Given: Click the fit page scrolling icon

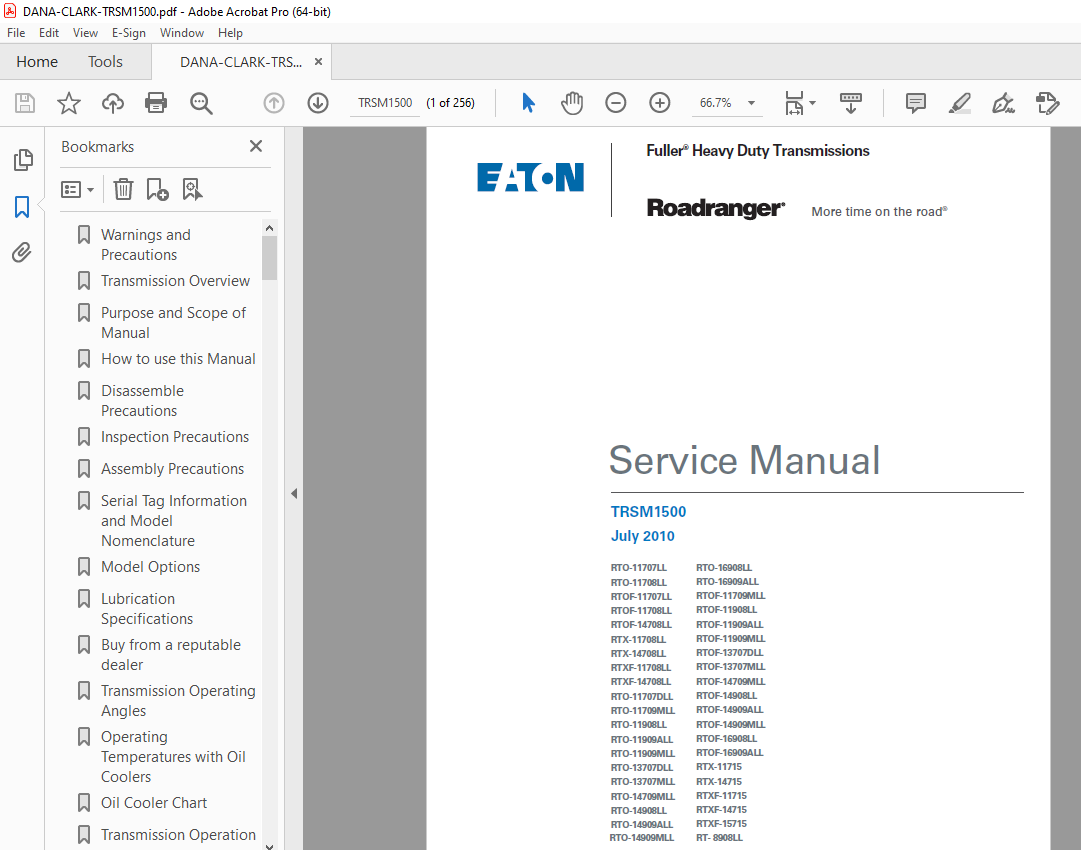Looking at the screenshot, I should 794,103.
